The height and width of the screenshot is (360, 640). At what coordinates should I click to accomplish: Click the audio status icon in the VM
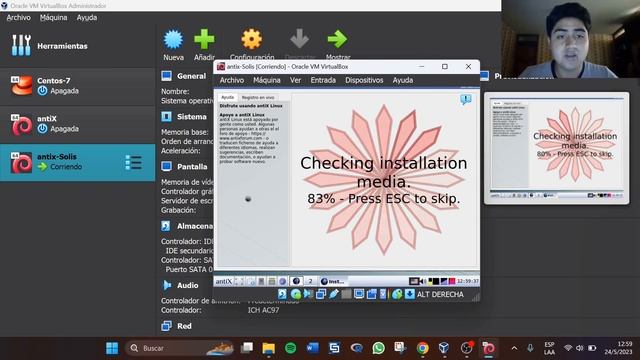pyautogui.click(x=308, y=294)
